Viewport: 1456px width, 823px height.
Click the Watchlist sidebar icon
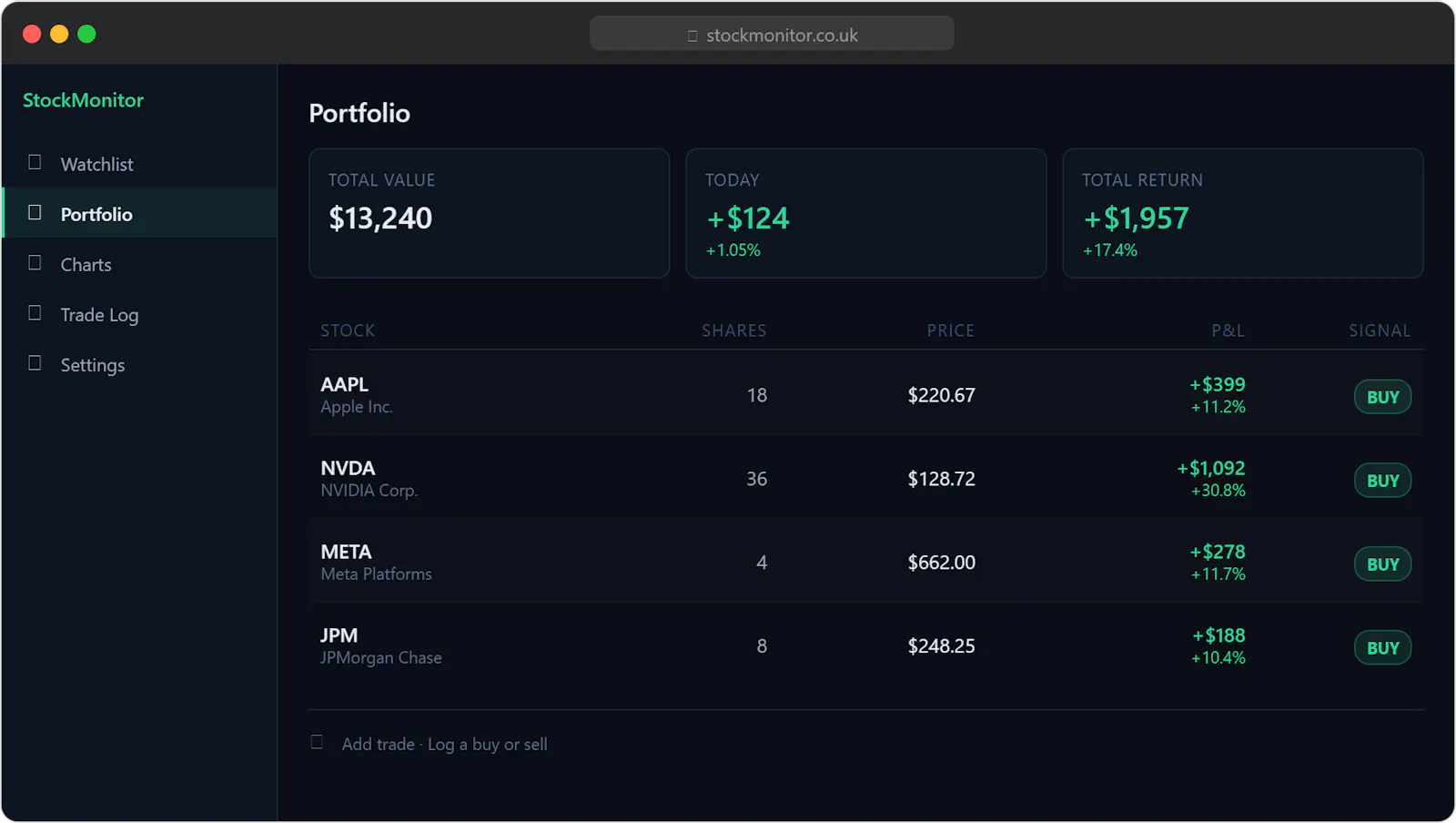coord(35,163)
